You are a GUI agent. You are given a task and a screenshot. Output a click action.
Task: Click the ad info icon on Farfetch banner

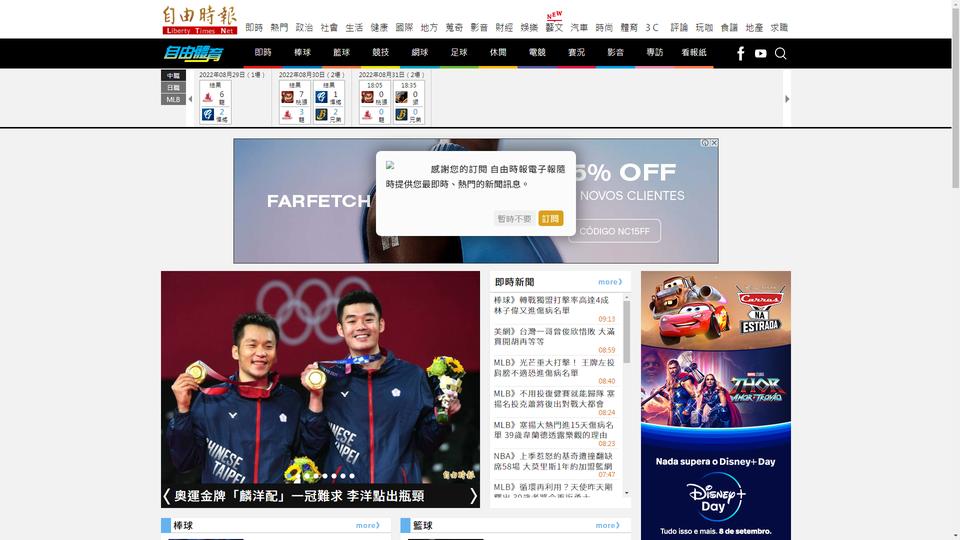coord(705,143)
